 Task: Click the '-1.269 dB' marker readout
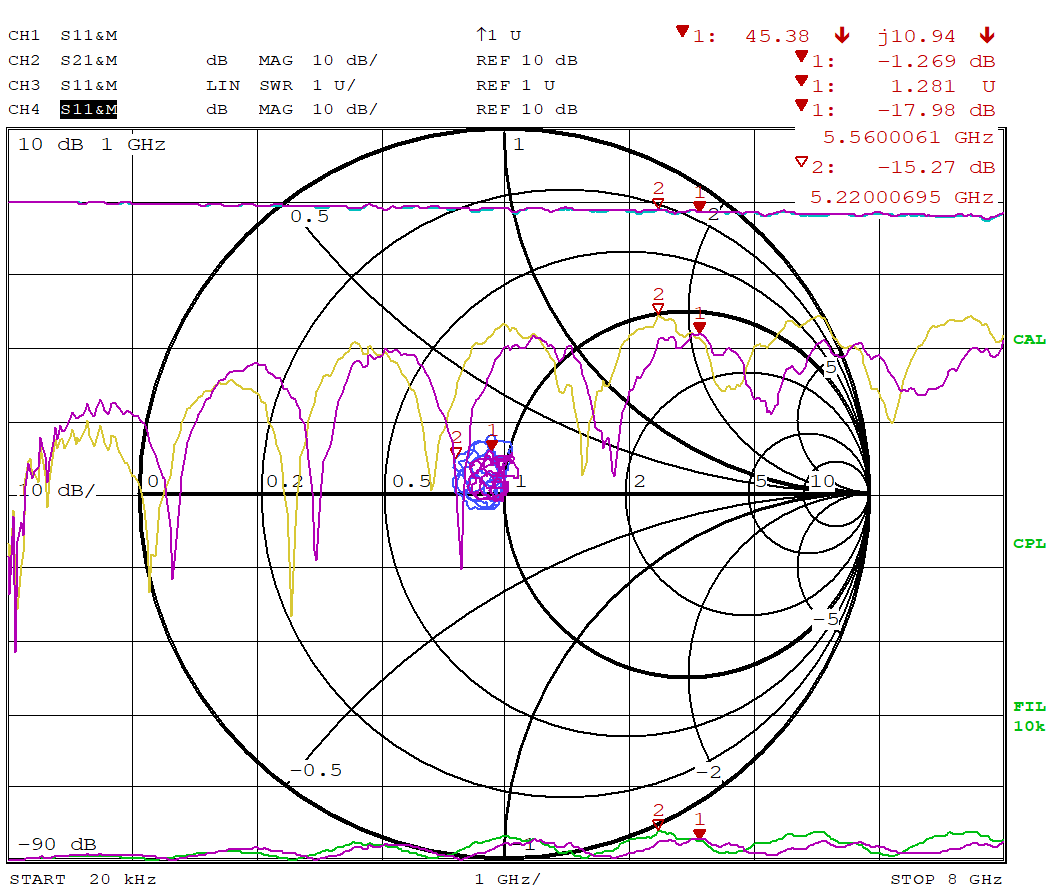click(936, 61)
